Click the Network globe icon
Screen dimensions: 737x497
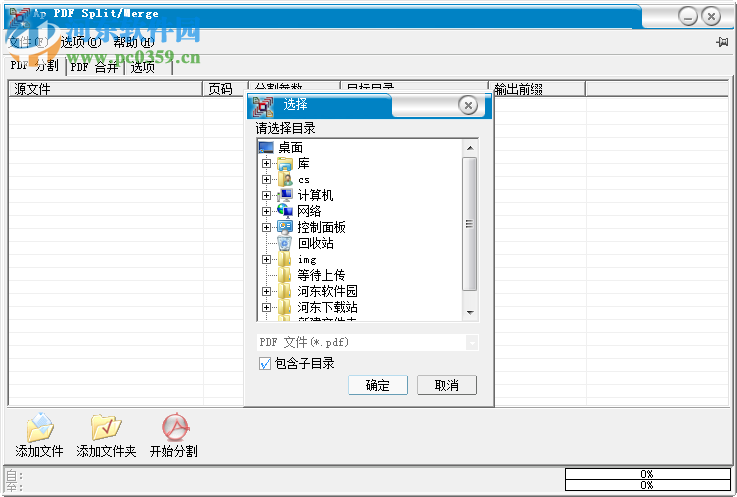(x=285, y=211)
